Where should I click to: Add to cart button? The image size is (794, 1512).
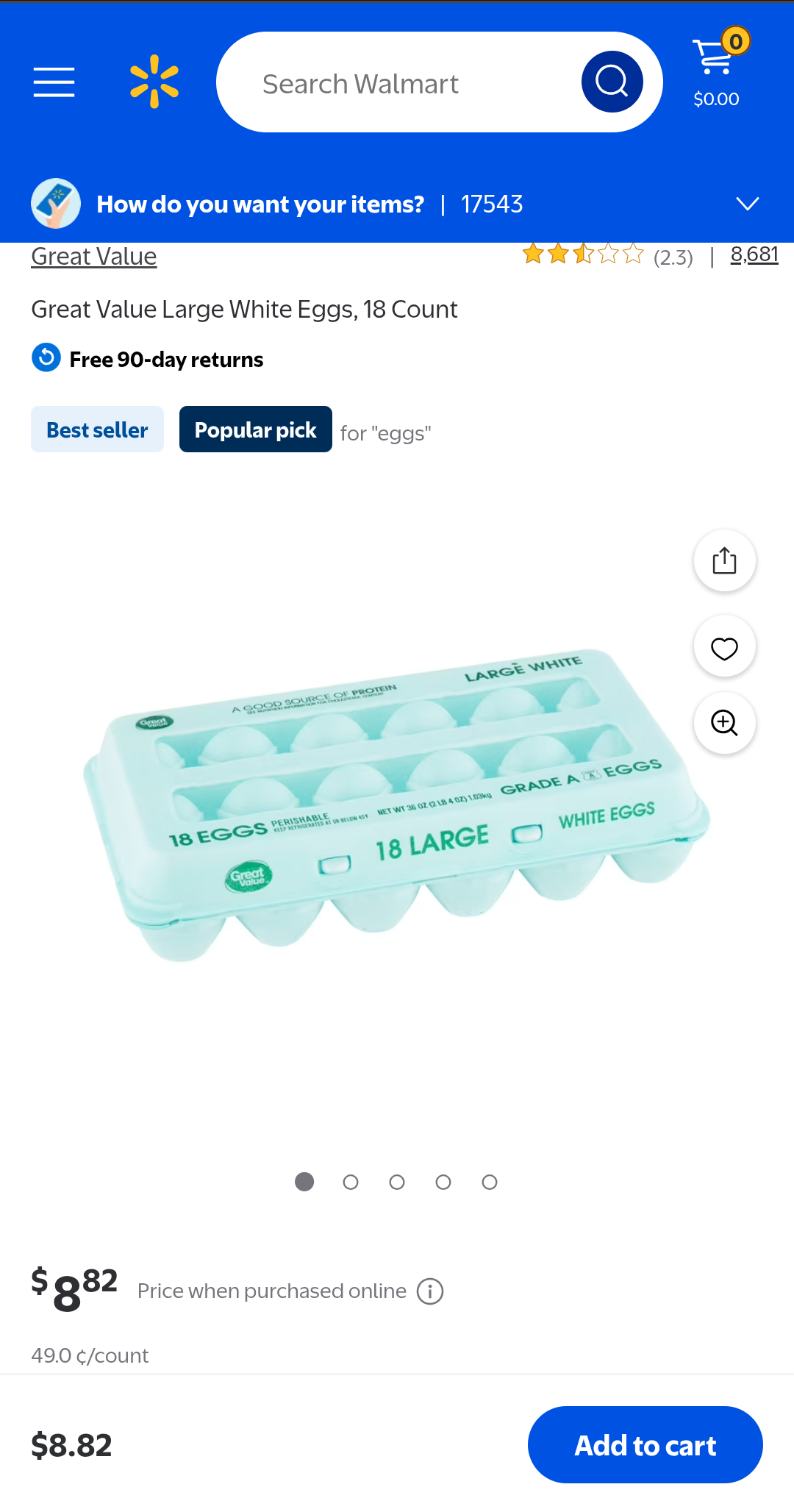[x=645, y=1445]
